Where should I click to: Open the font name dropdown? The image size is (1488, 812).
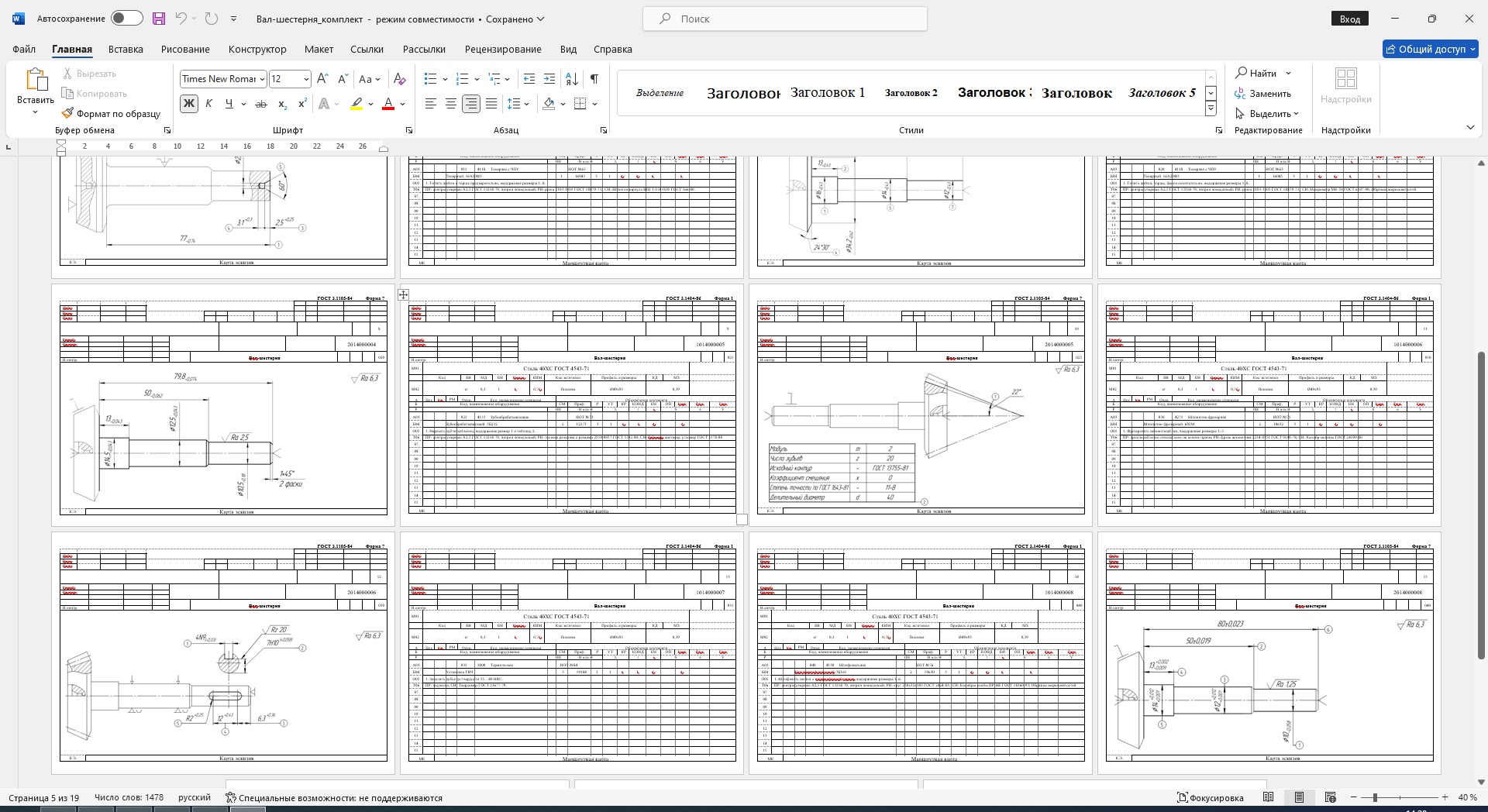click(263, 79)
